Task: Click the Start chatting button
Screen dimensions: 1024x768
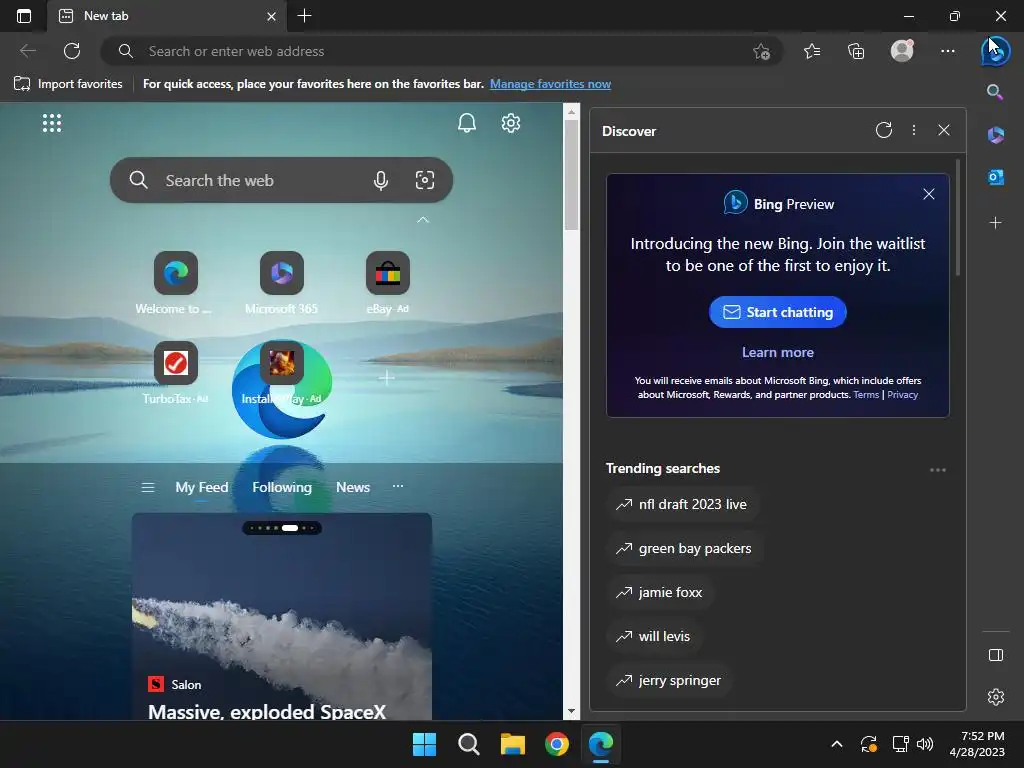Action: 777,312
